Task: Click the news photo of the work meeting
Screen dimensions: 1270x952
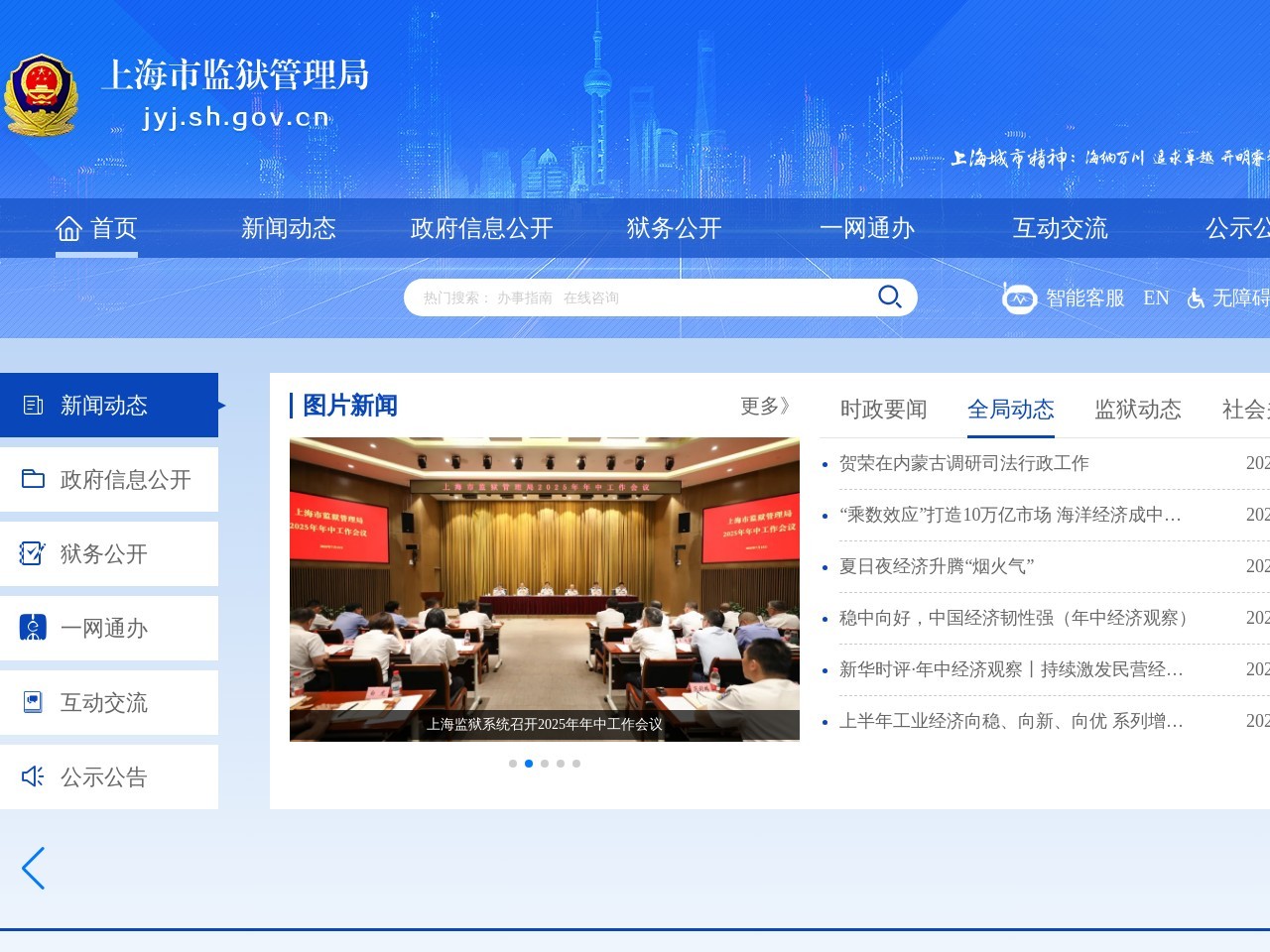Action: pos(544,575)
